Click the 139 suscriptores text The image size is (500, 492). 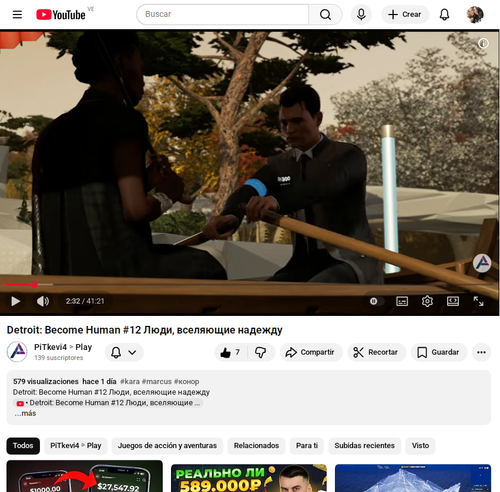(59, 358)
